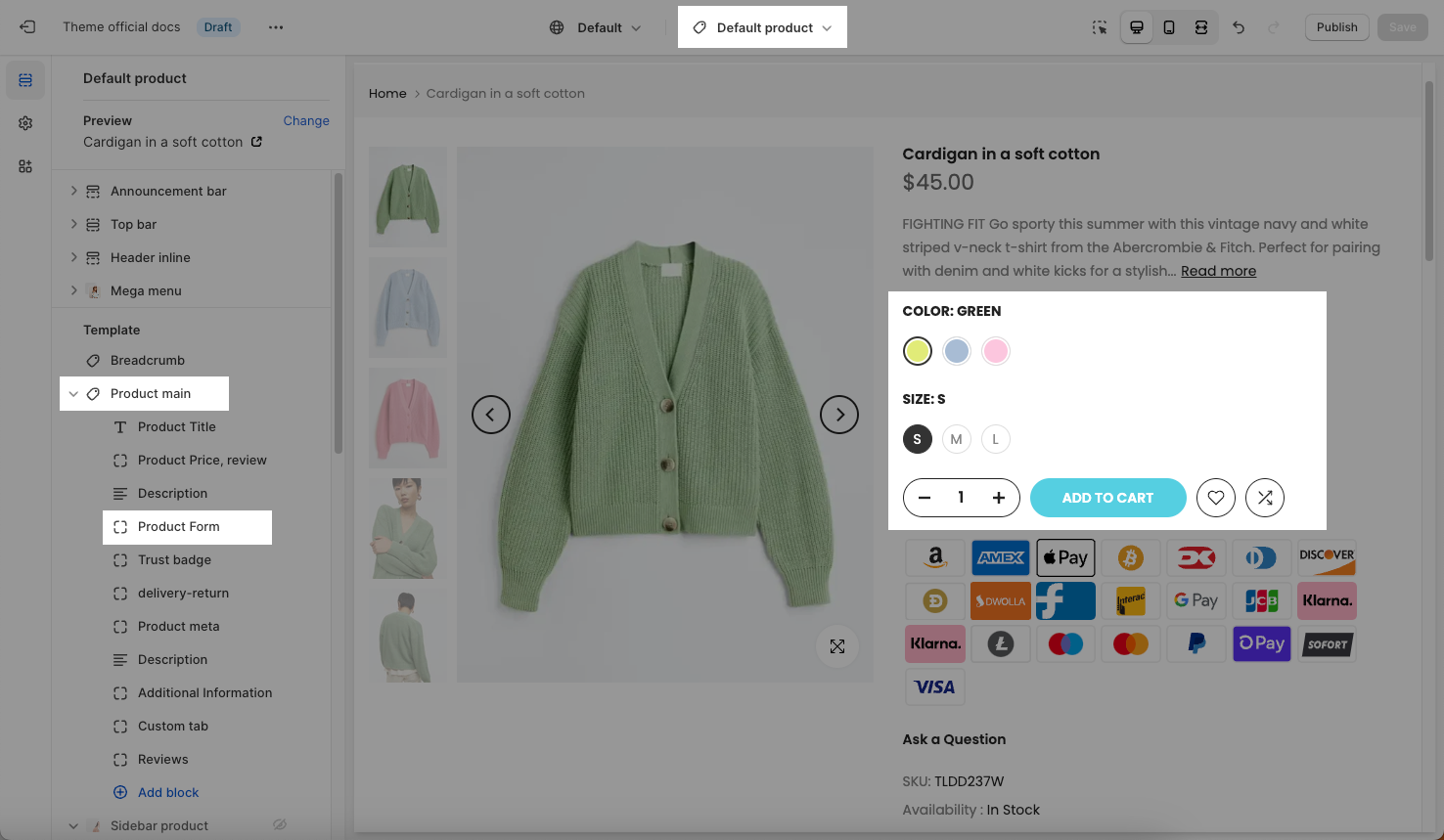Add product to wishlist heart icon

tap(1216, 498)
